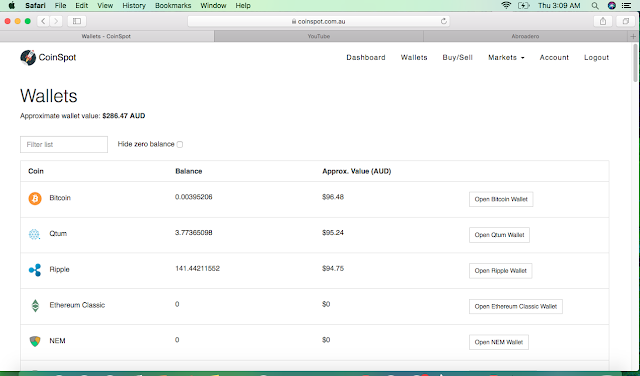
Task: Click Open Ethereum Classic Wallet button
Action: 516,307
